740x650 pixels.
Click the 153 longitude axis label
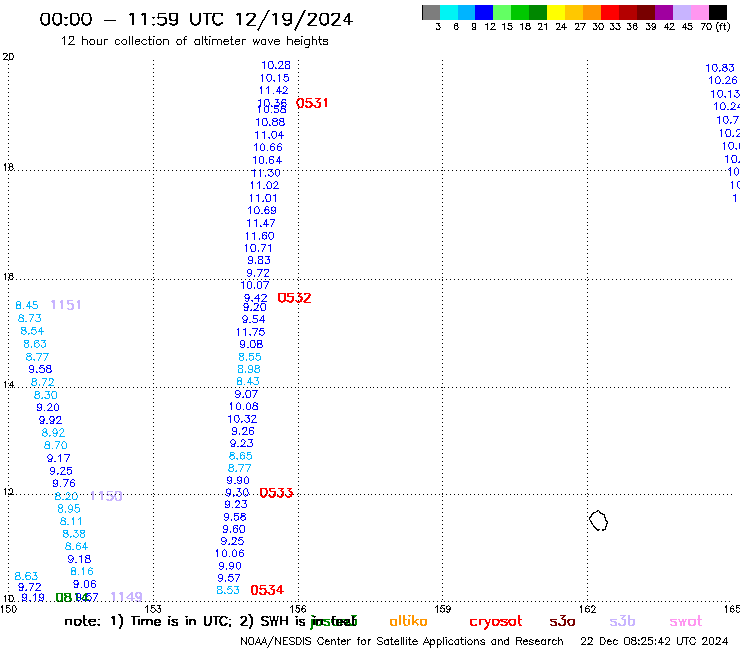coord(153,609)
